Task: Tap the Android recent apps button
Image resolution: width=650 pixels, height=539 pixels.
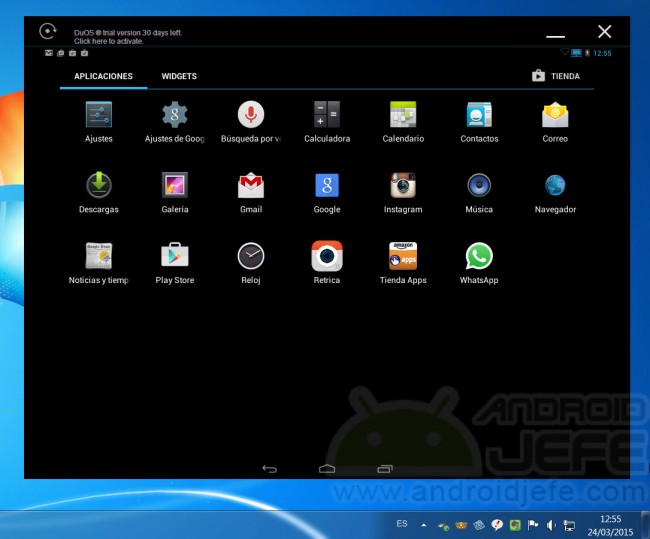Action: [385, 469]
